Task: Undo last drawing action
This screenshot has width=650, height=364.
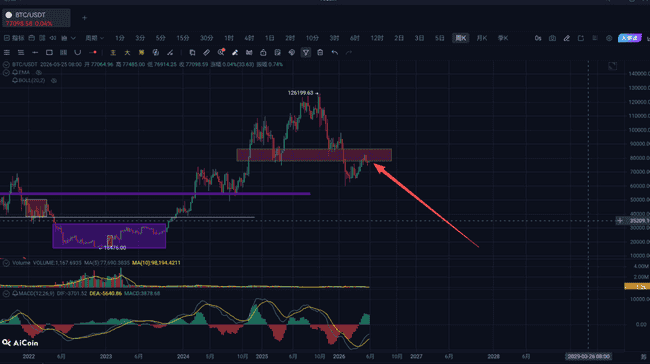Action: [335, 53]
